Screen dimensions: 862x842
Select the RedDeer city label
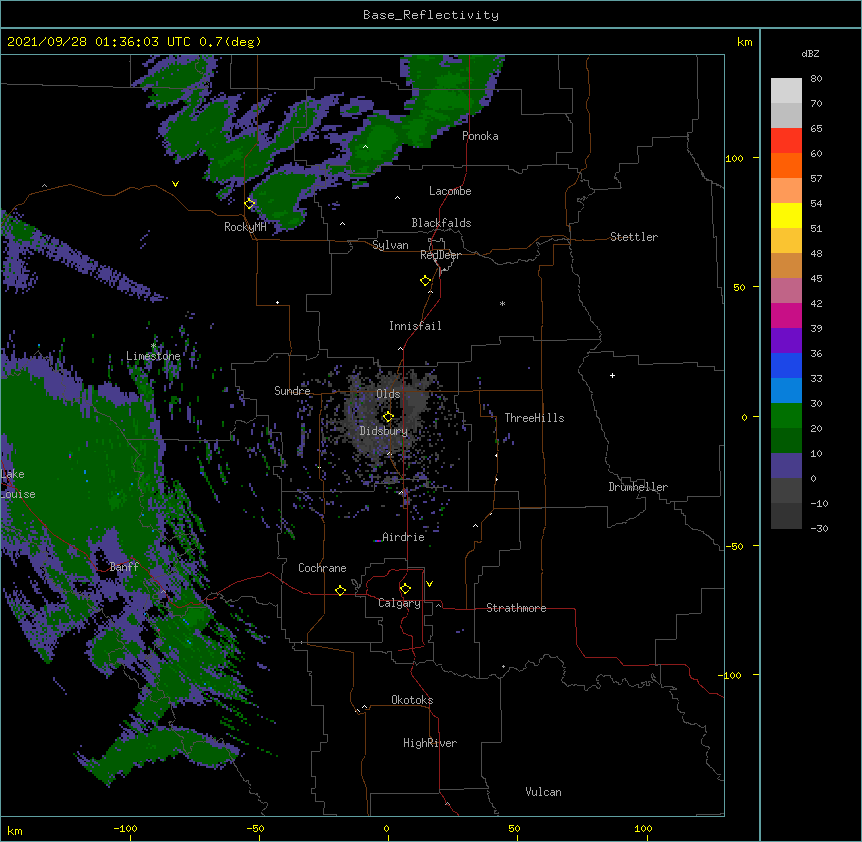pos(440,255)
